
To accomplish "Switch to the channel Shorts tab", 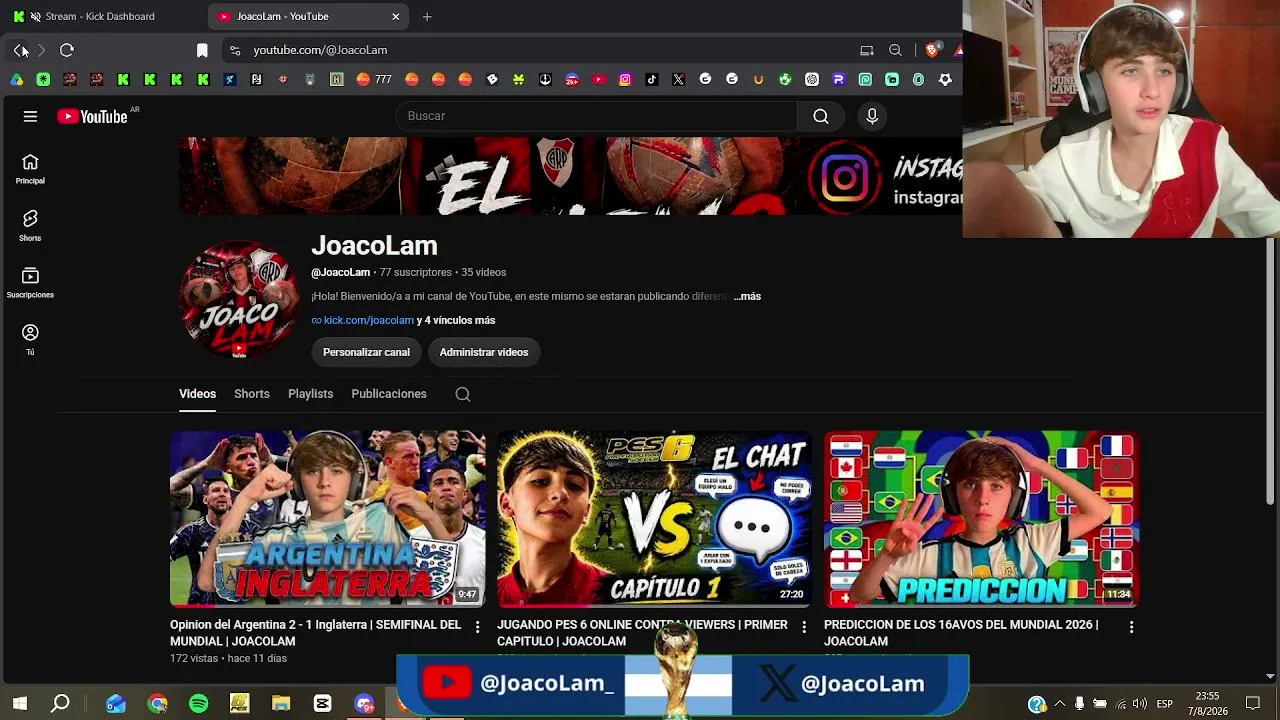I will point(252,394).
